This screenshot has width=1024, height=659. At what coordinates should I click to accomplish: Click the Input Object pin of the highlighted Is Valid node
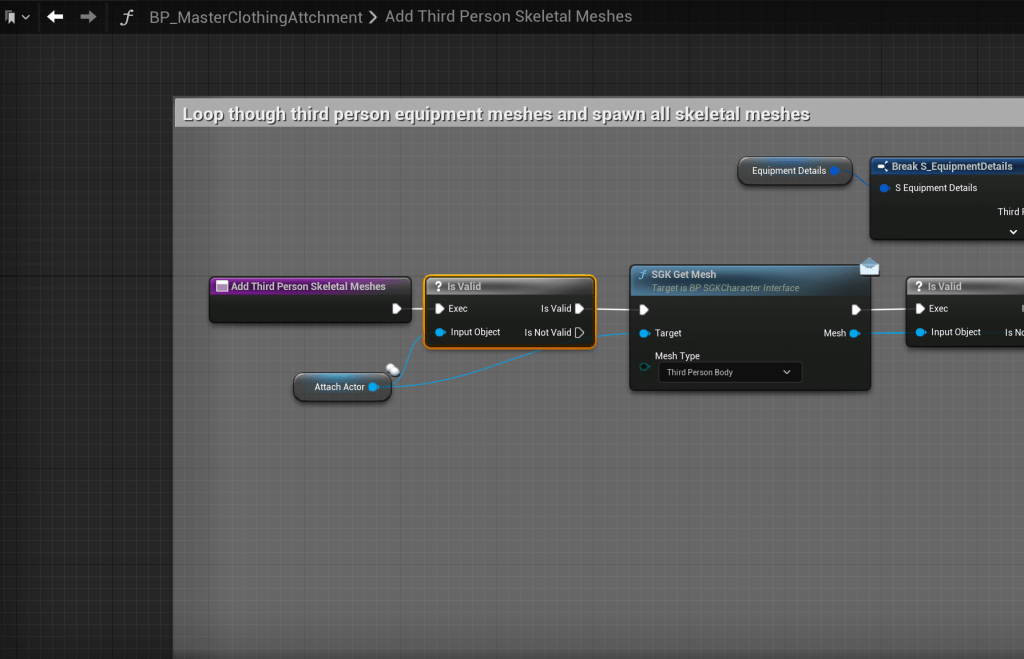(440, 332)
